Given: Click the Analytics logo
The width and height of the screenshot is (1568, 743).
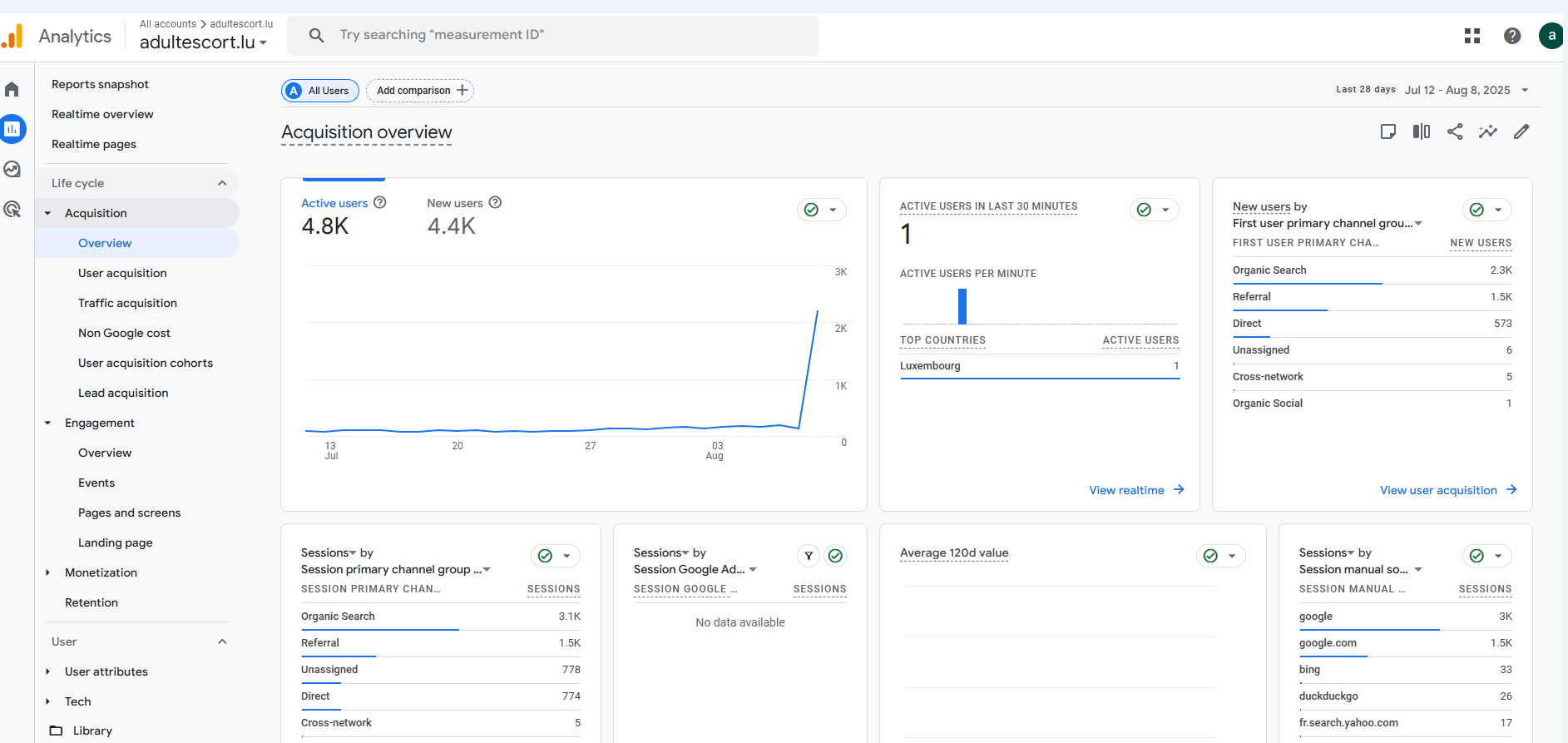Looking at the screenshot, I should pyautogui.click(x=12, y=36).
